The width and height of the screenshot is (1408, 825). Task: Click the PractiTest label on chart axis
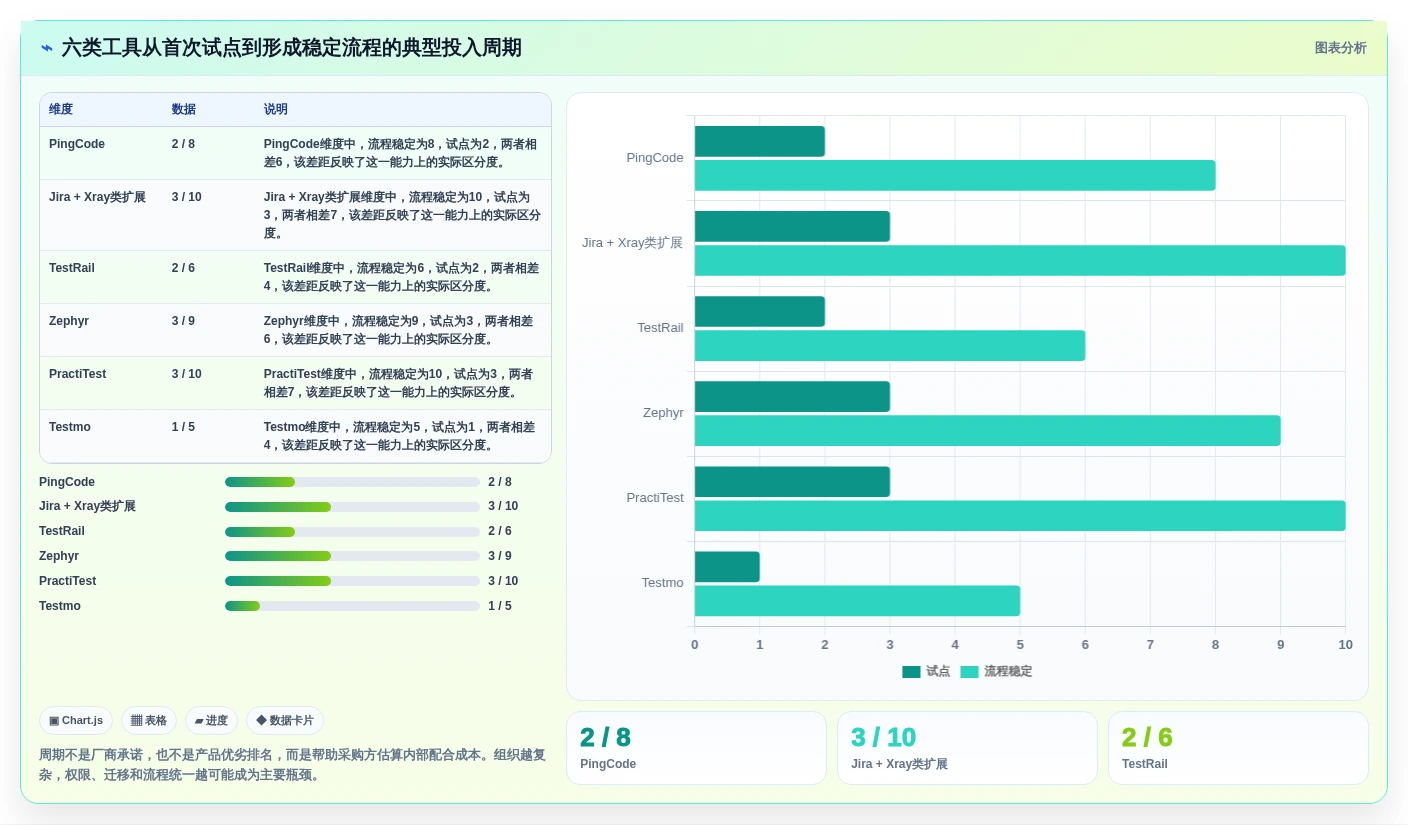(655, 498)
